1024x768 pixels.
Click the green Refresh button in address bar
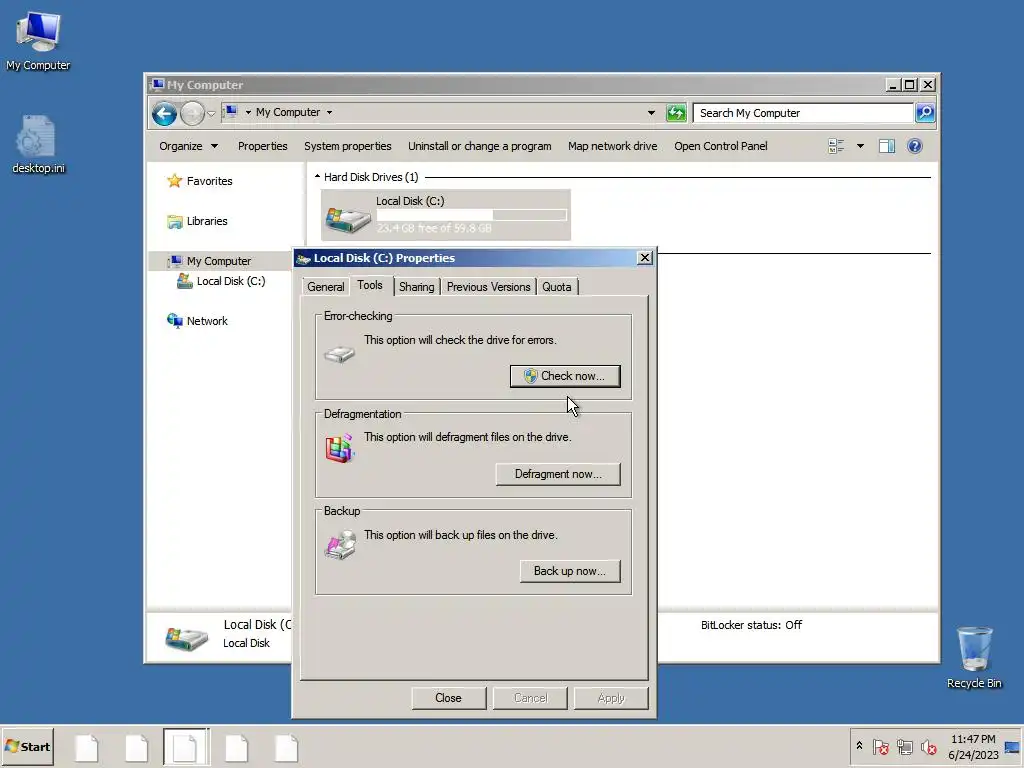[x=676, y=113]
